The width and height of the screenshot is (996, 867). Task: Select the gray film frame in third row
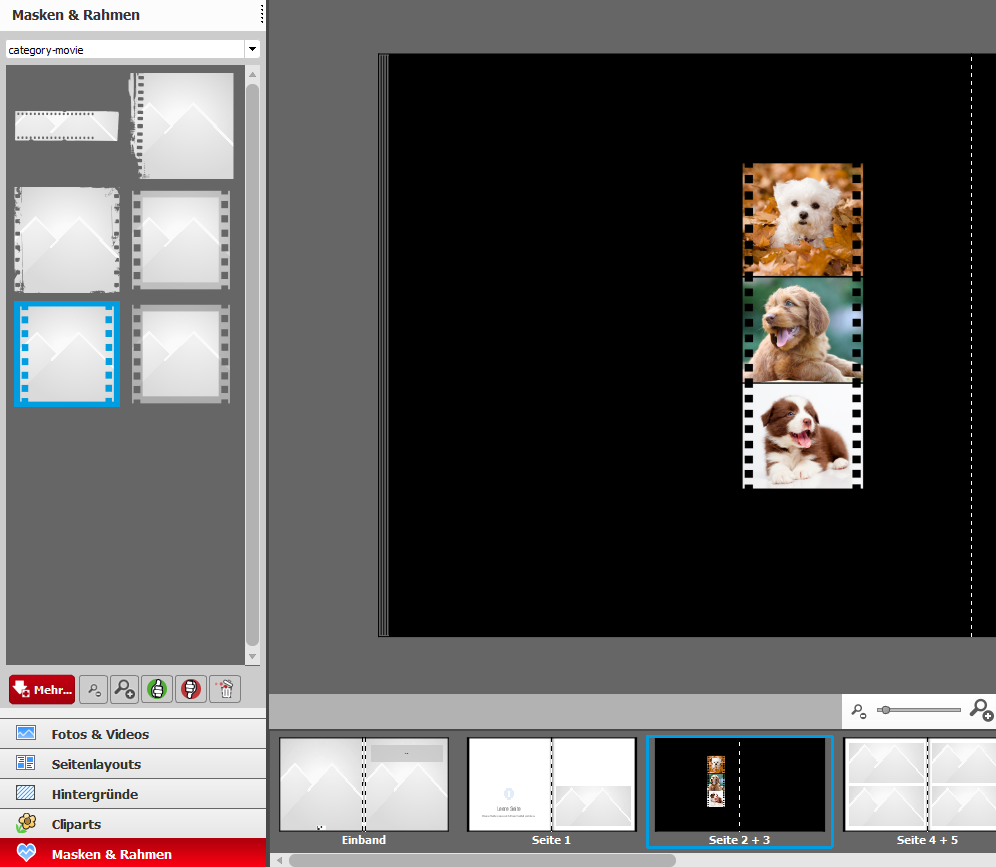click(x=181, y=354)
